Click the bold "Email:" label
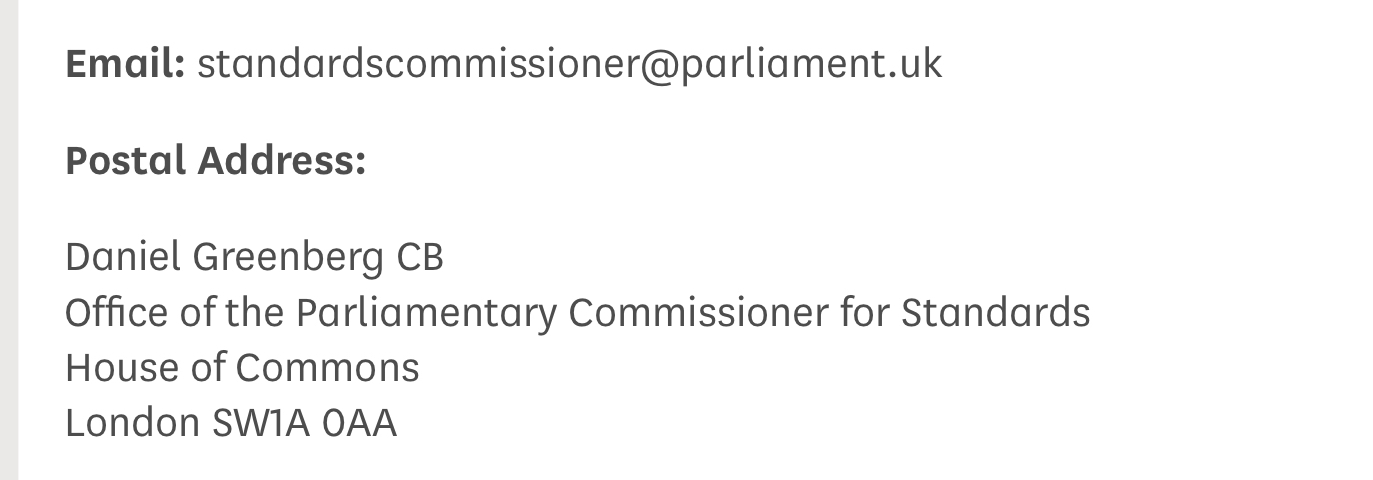The height and width of the screenshot is (480, 1373). point(125,64)
